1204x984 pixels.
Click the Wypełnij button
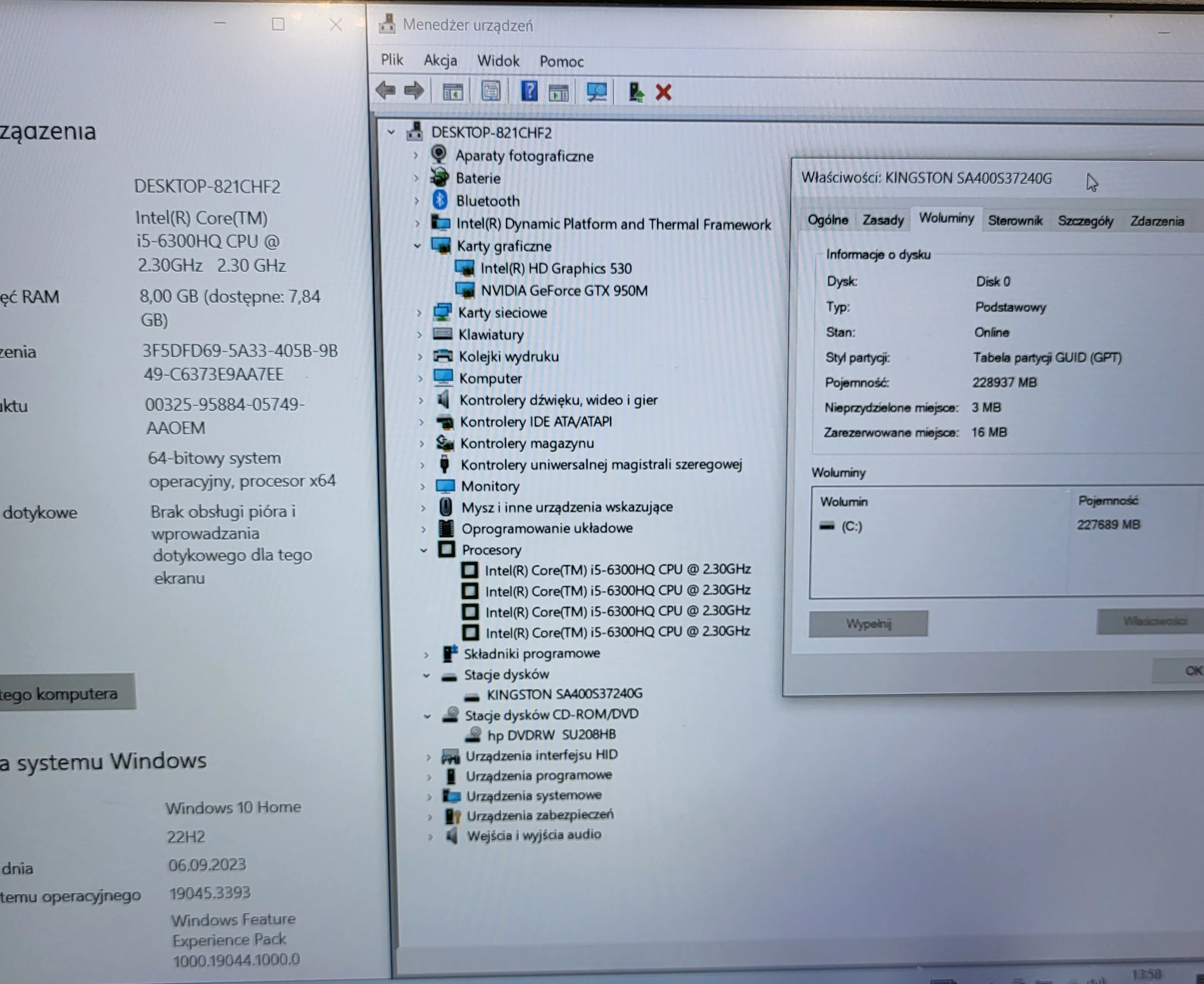pyautogui.click(x=868, y=623)
